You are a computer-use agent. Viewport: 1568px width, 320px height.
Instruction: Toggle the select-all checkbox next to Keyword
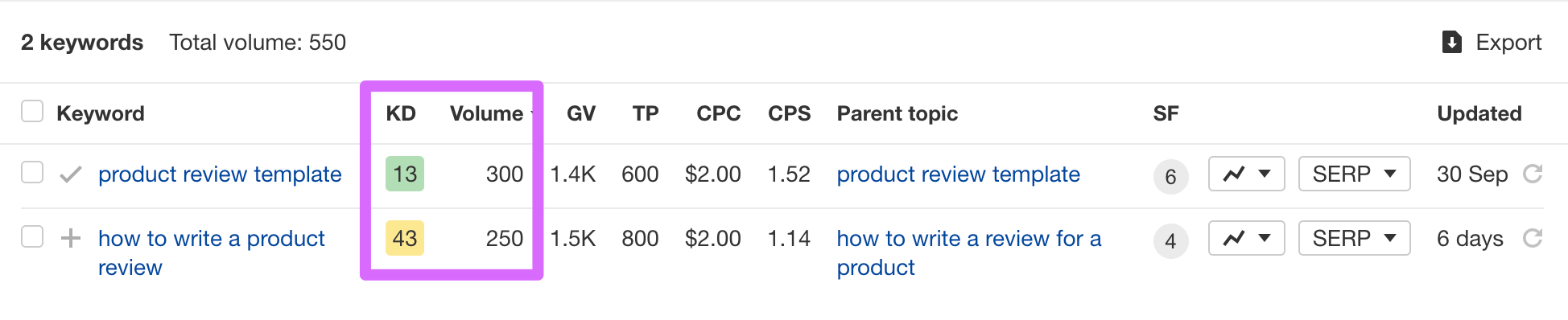(x=32, y=112)
